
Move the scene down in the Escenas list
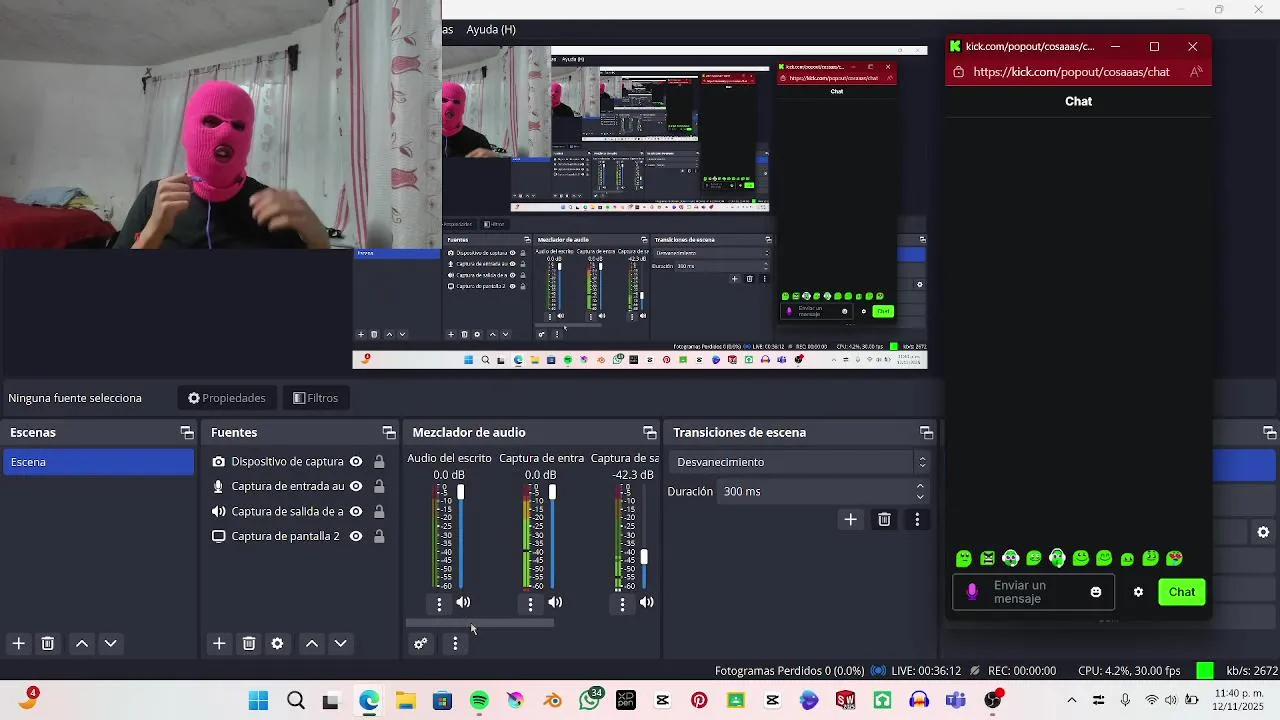pos(111,644)
